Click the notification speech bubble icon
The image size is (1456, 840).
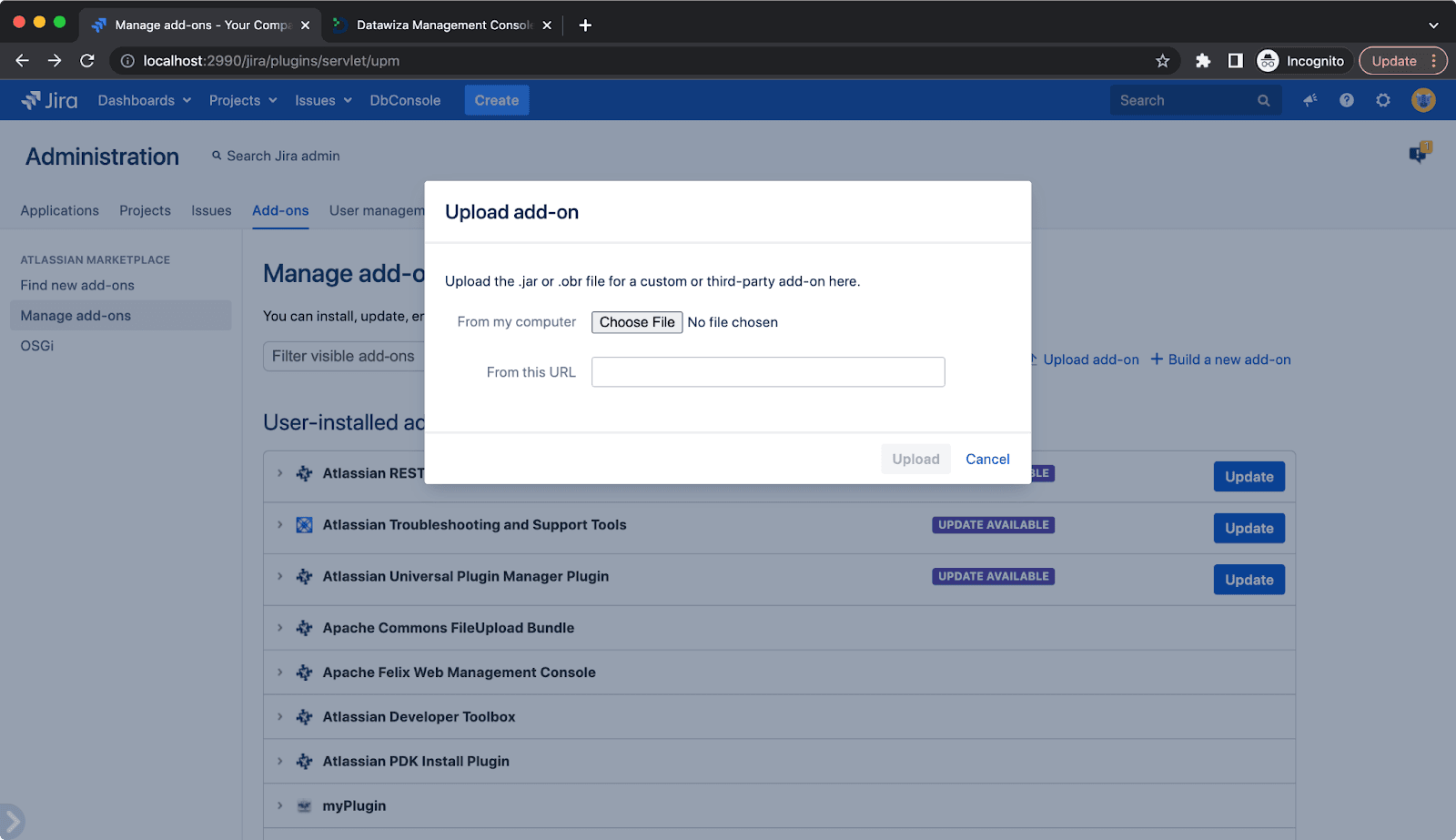pyautogui.click(x=1420, y=153)
